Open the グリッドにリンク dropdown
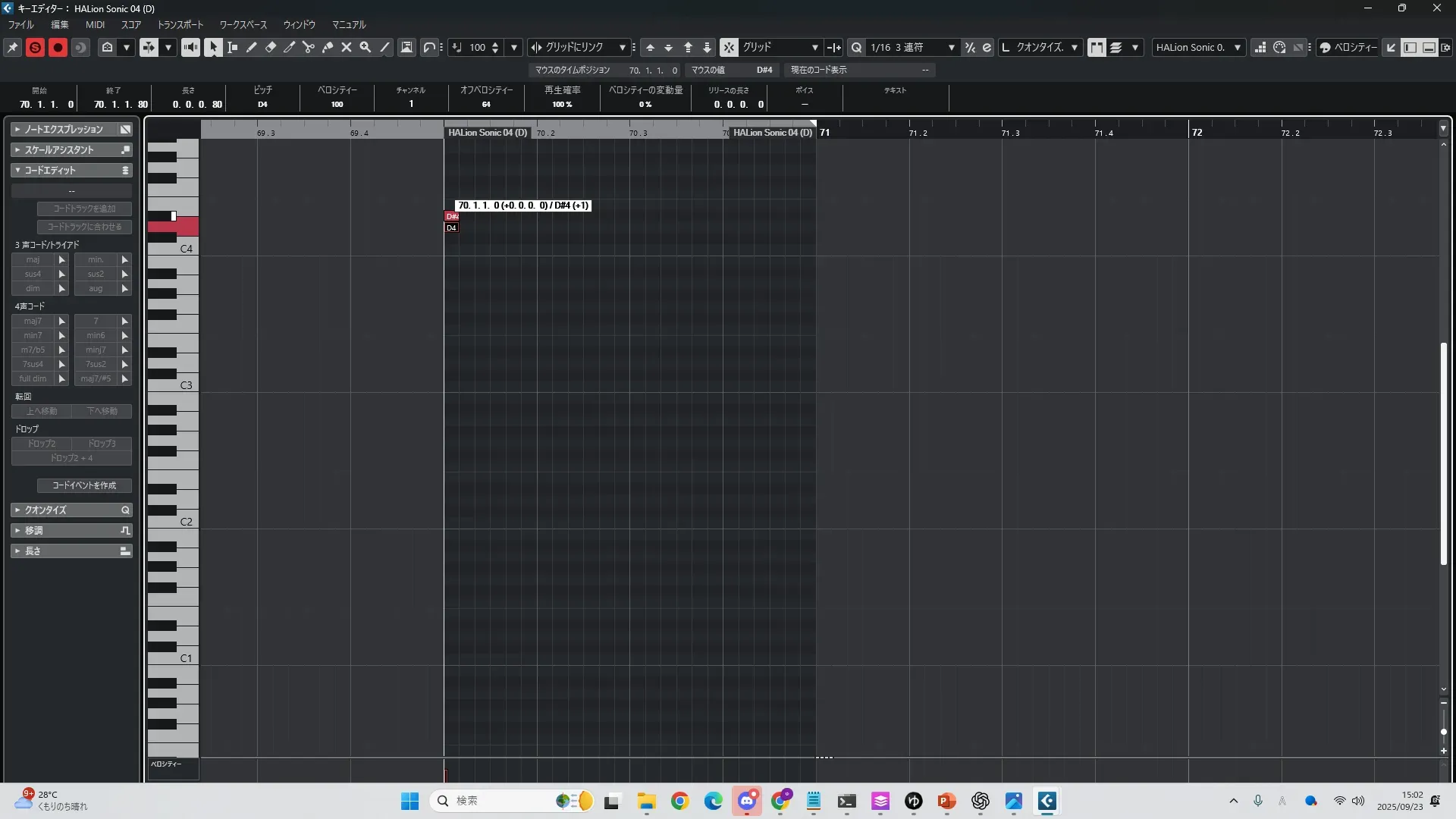The height and width of the screenshot is (819, 1456). tap(580, 47)
